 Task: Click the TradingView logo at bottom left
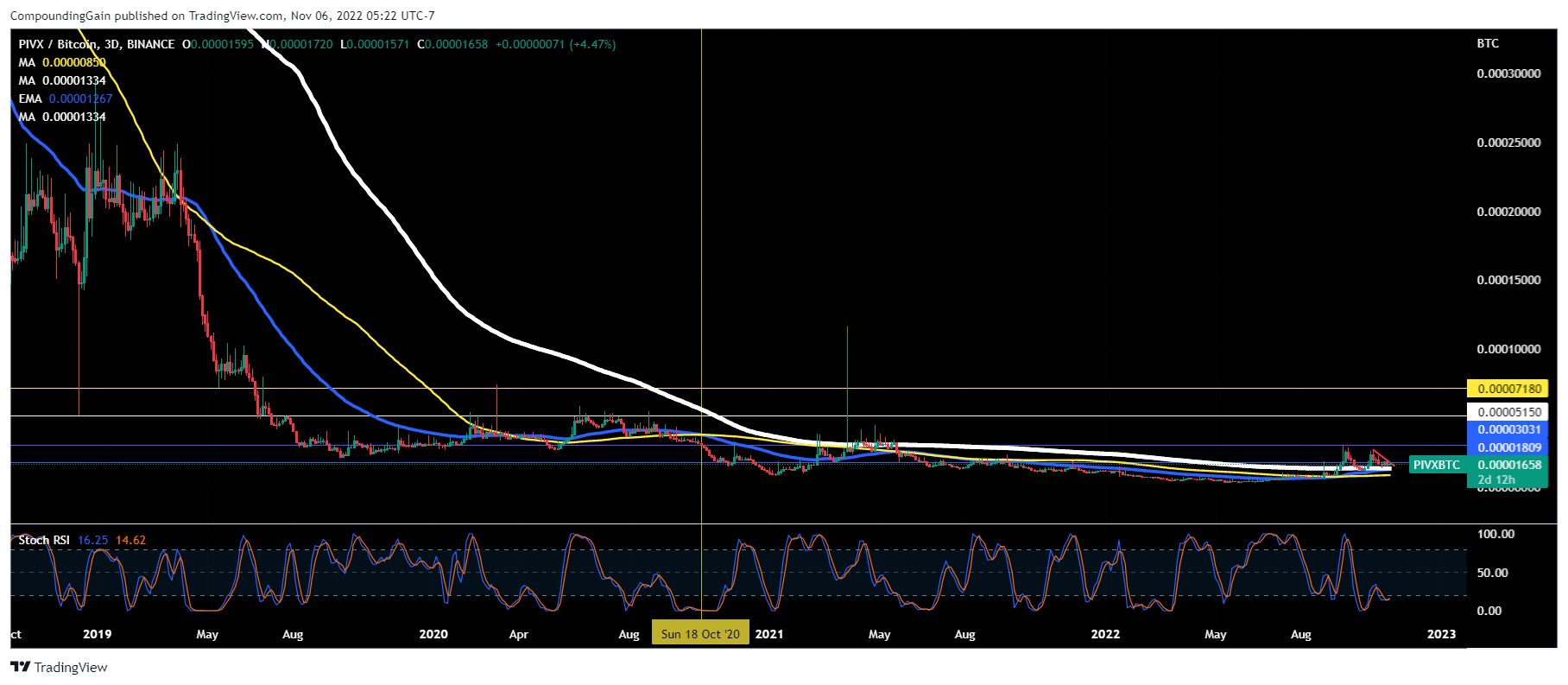tap(59, 667)
